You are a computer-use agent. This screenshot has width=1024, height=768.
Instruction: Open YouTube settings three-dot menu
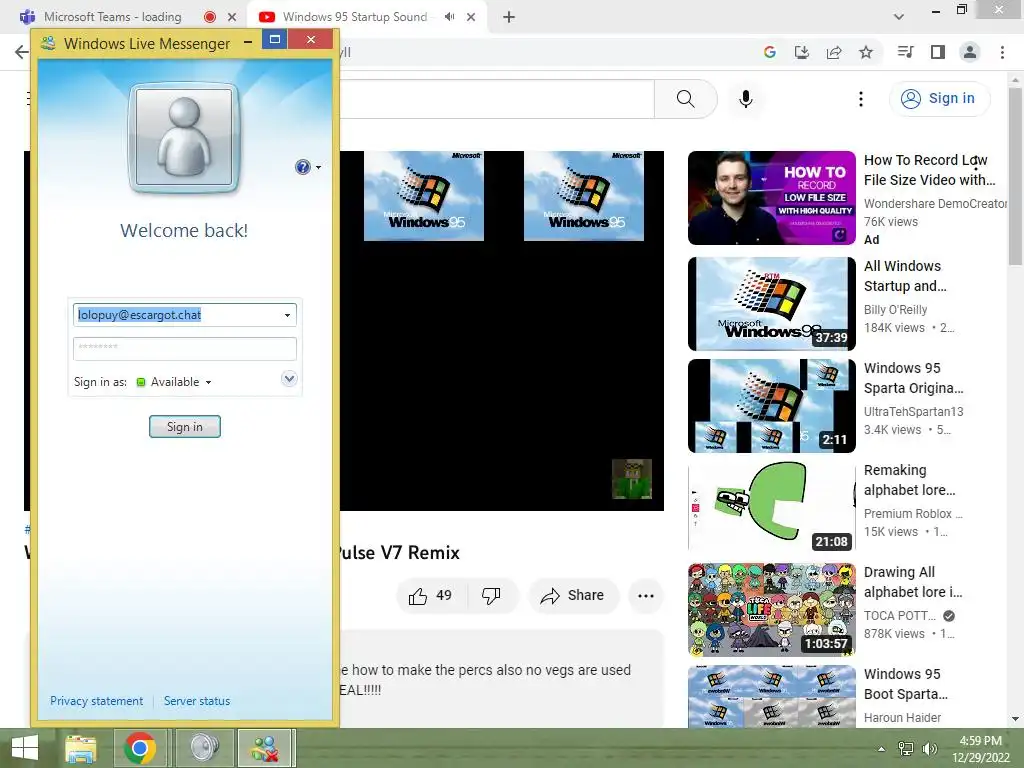tap(861, 99)
